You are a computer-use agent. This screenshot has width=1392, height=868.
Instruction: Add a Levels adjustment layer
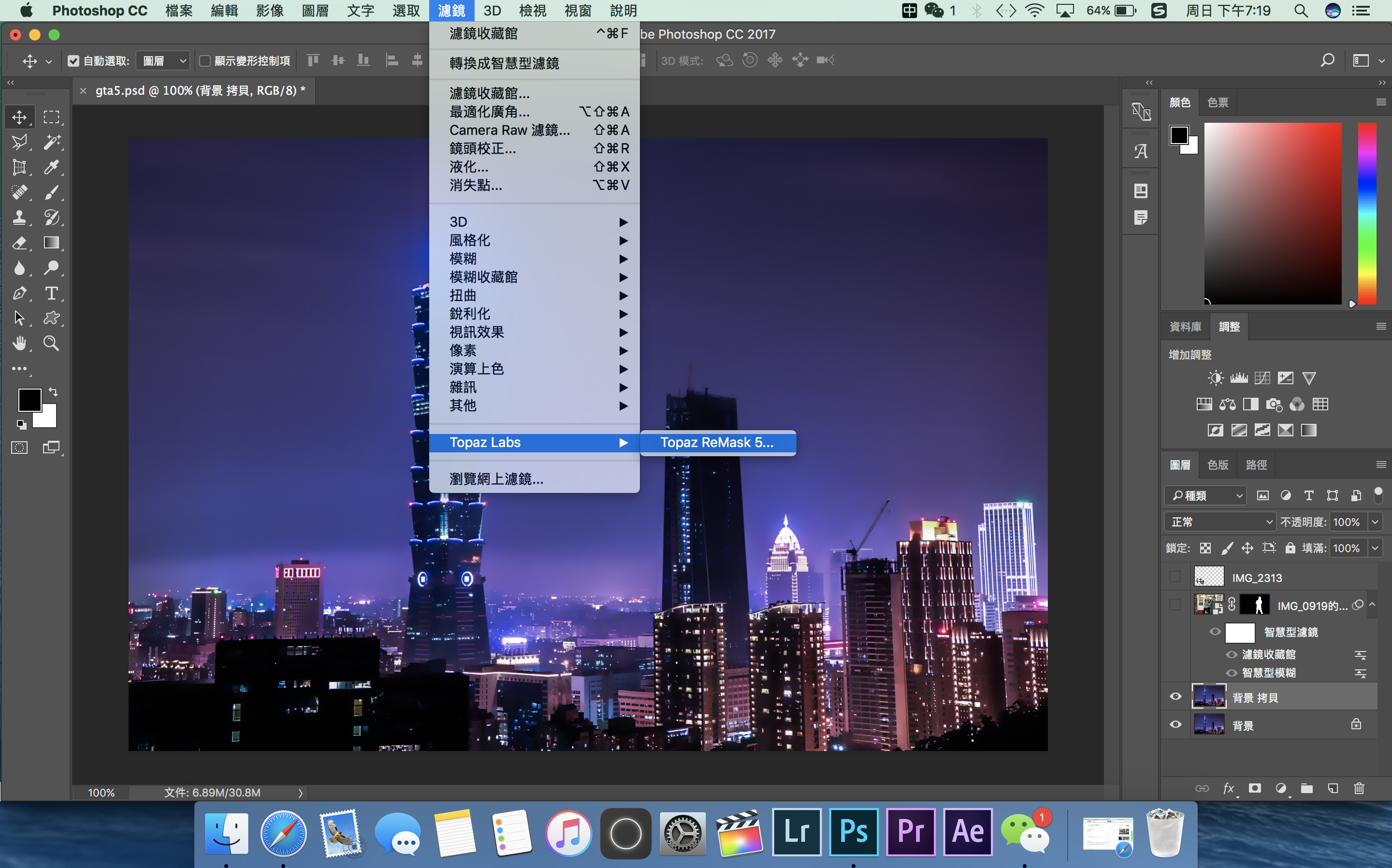pos(1239,378)
